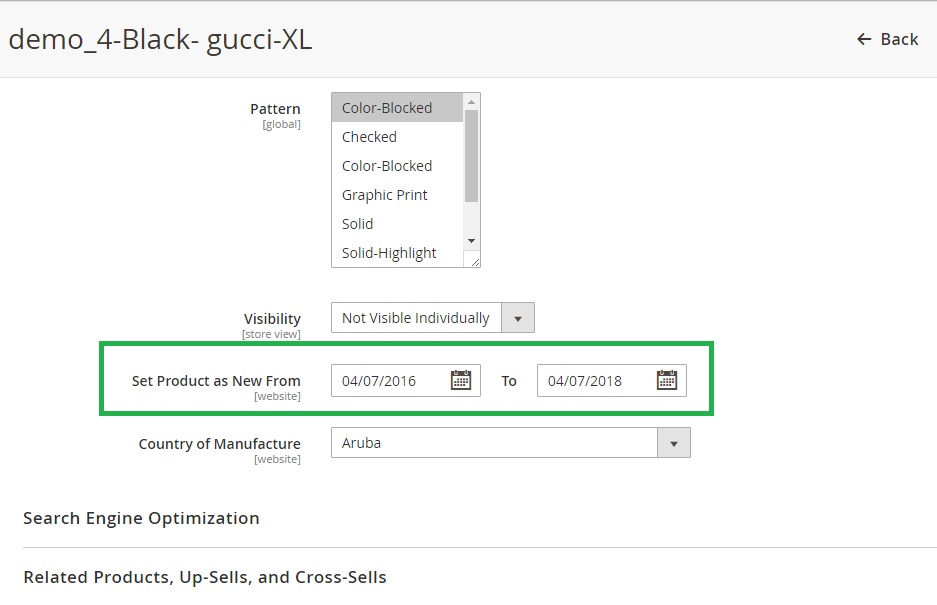The width and height of the screenshot is (937, 605).
Task: Select the highlighted Color-Blocked pattern option
Action: [387, 108]
